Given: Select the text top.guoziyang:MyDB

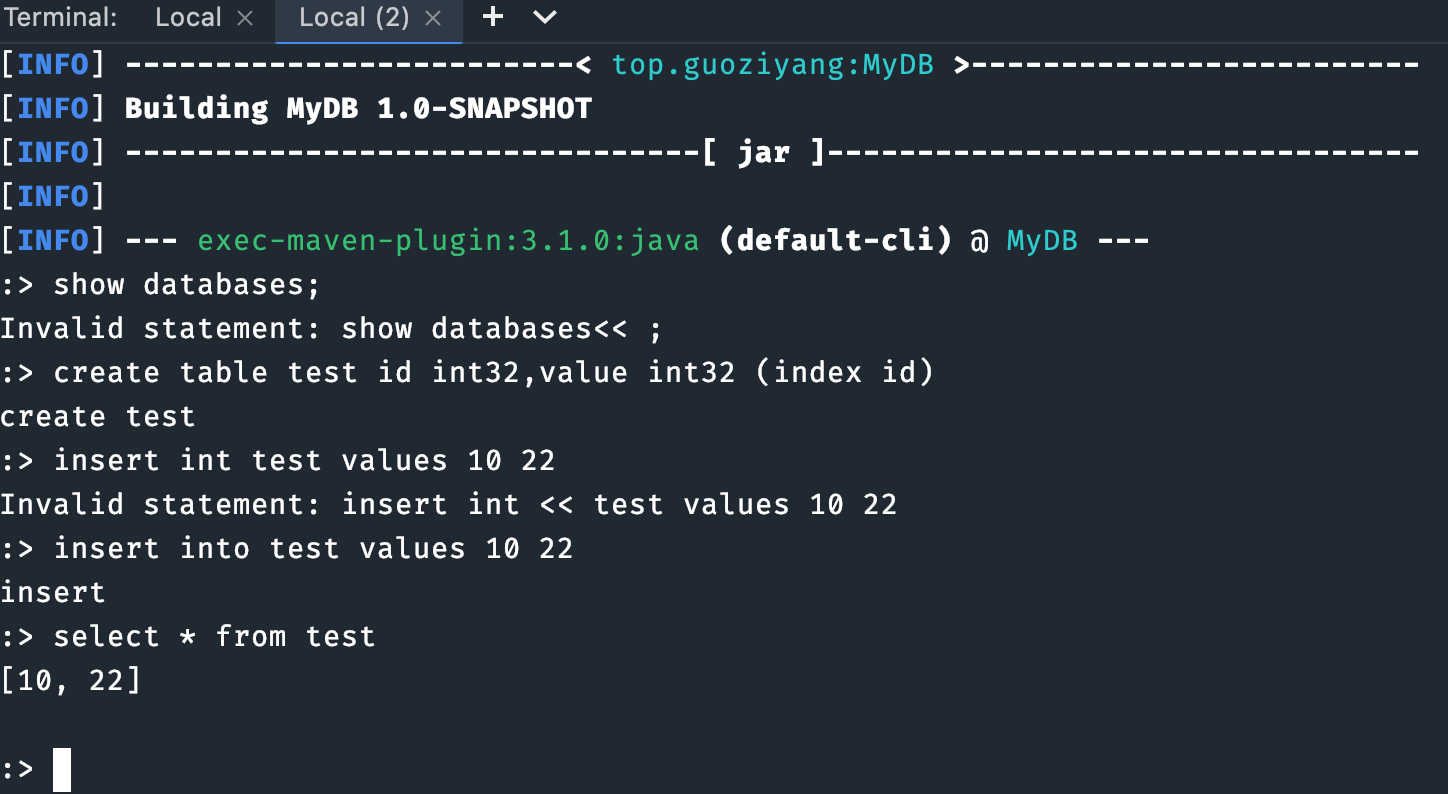Looking at the screenshot, I should [772, 64].
